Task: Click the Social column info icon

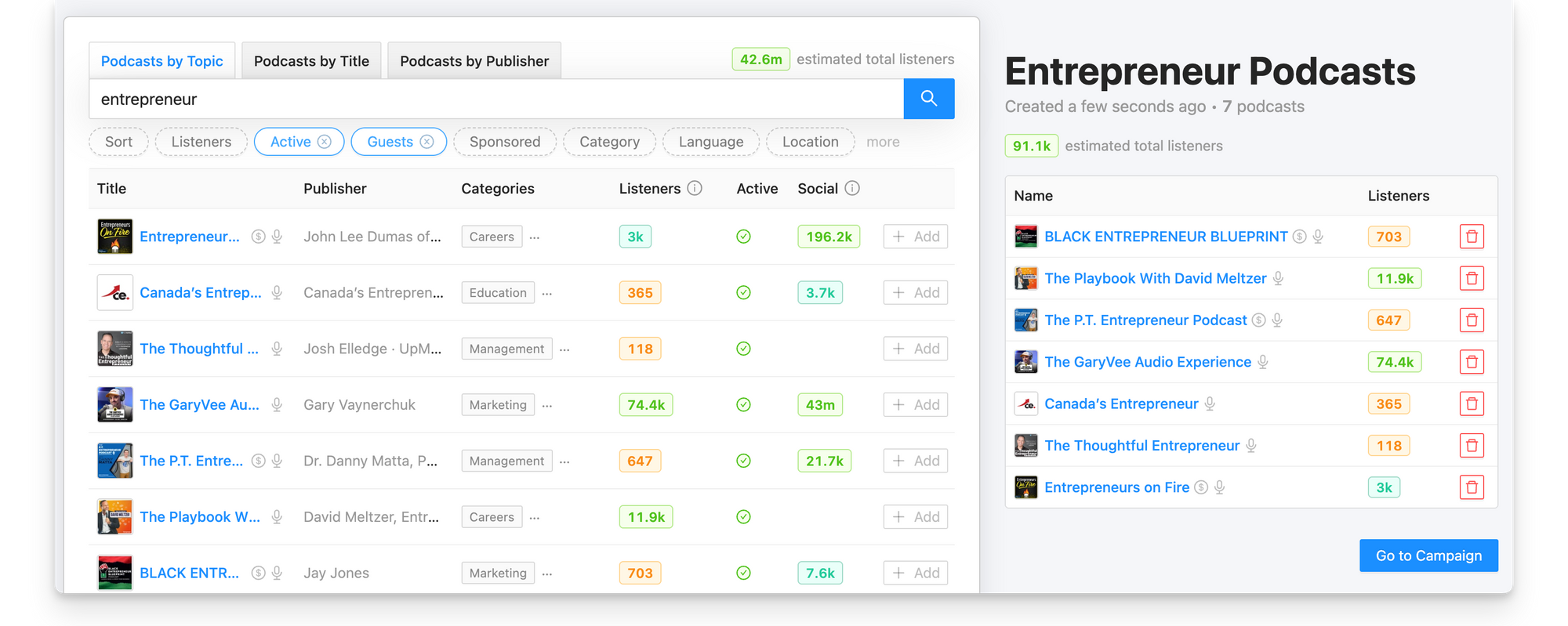Action: tap(852, 188)
